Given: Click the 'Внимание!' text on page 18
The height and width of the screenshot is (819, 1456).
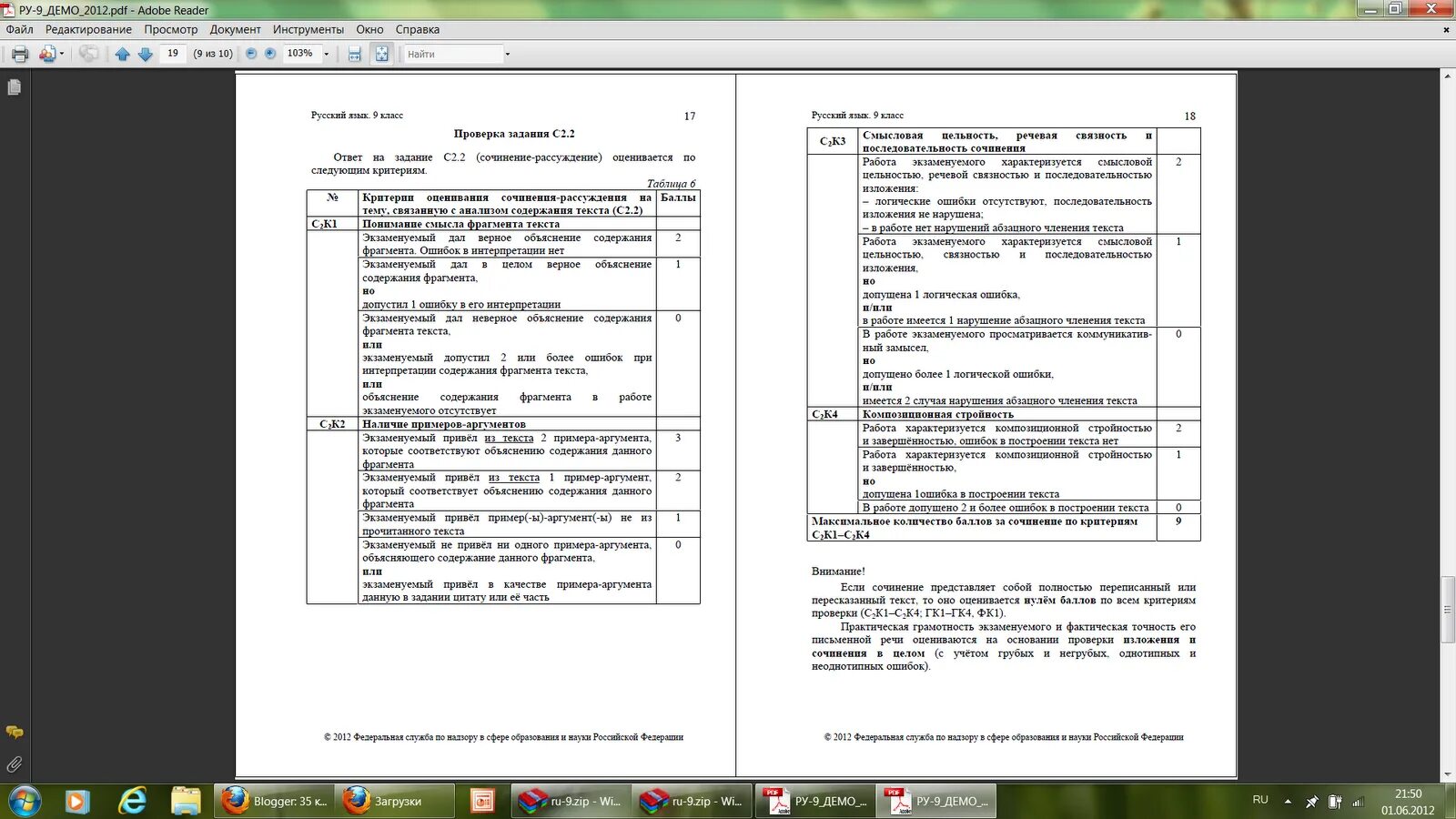Looking at the screenshot, I should pos(838,571).
